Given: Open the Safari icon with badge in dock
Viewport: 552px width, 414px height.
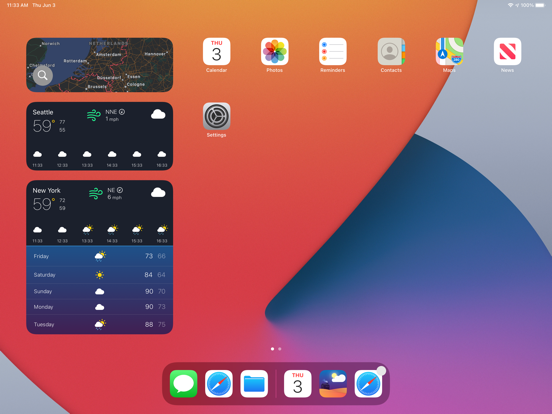Looking at the screenshot, I should [x=368, y=384].
